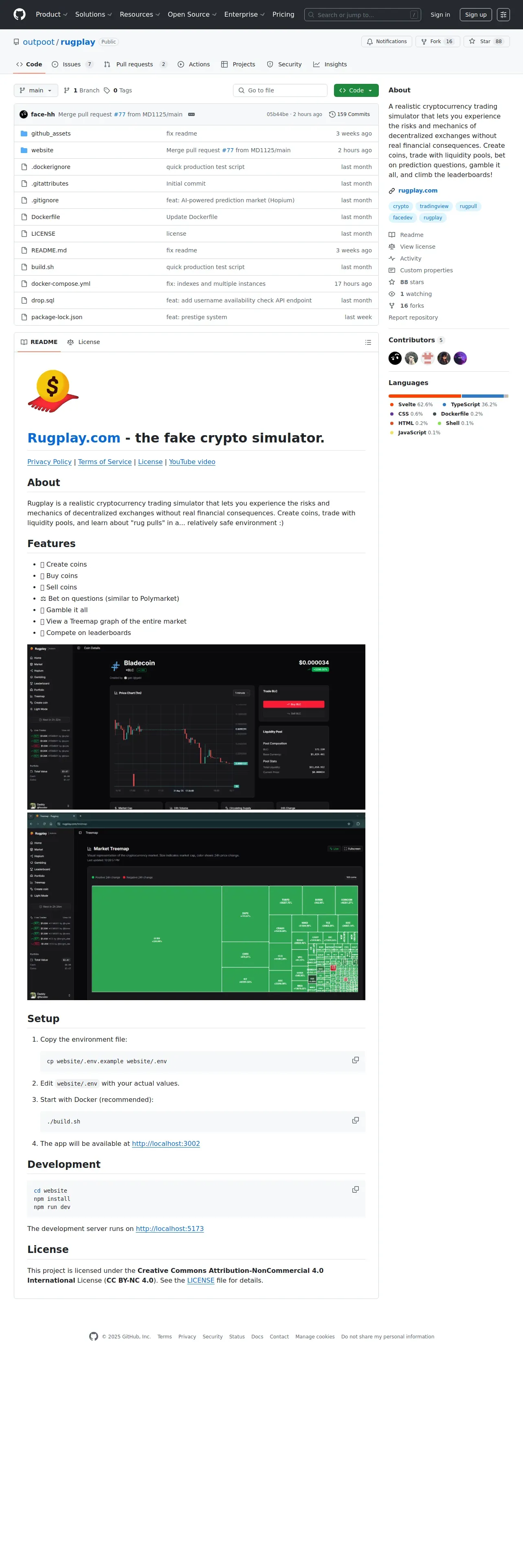This screenshot has height=1568, width=523.
Task: Open the Dockerfile file icon
Action: click(24, 217)
